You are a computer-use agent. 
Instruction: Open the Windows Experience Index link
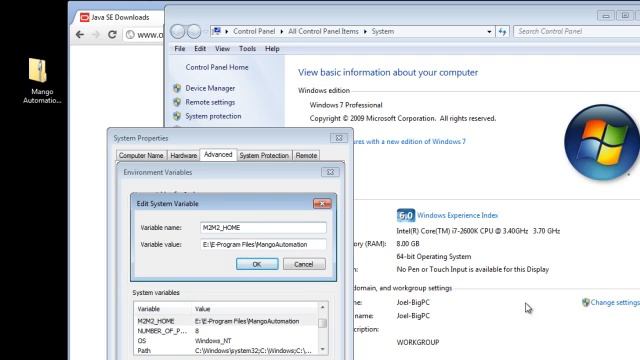point(458,215)
